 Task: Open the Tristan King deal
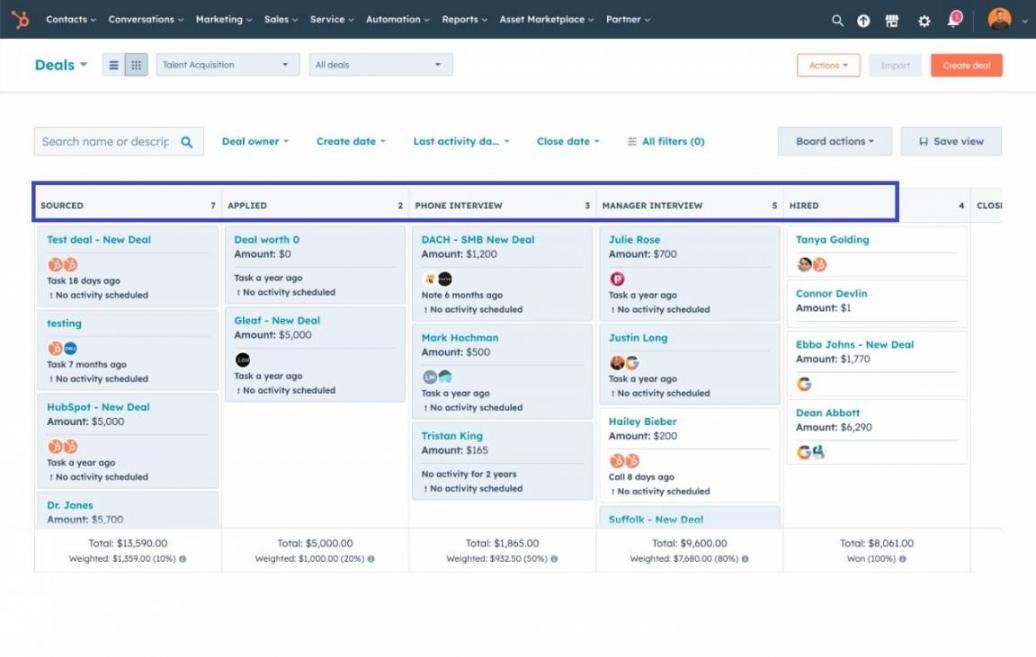click(452, 436)
